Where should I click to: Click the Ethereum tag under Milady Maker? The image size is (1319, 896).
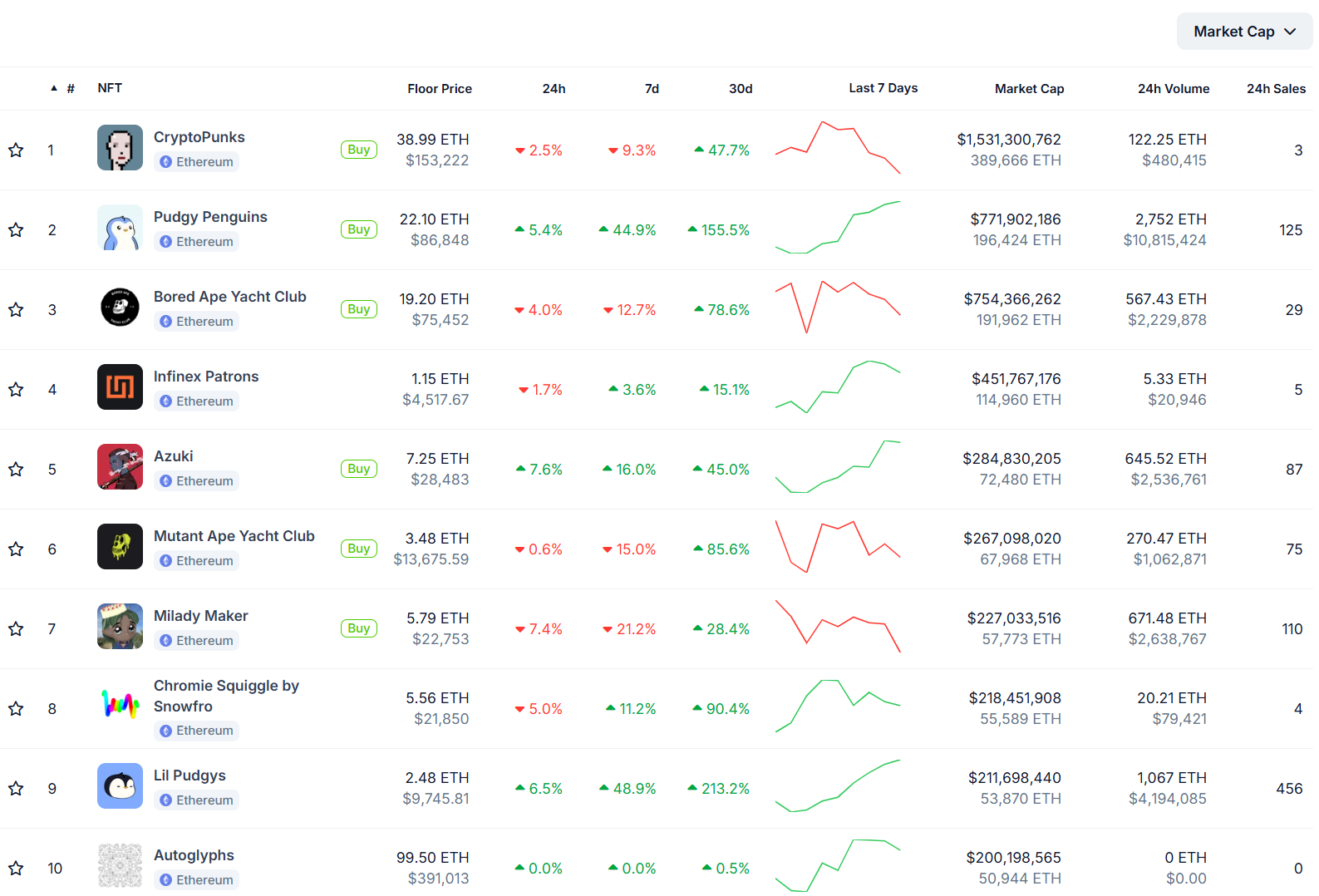click(196, 641)
